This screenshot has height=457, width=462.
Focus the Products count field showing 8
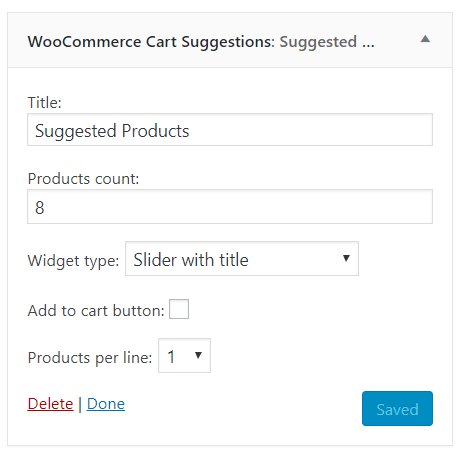pos(230,207)
